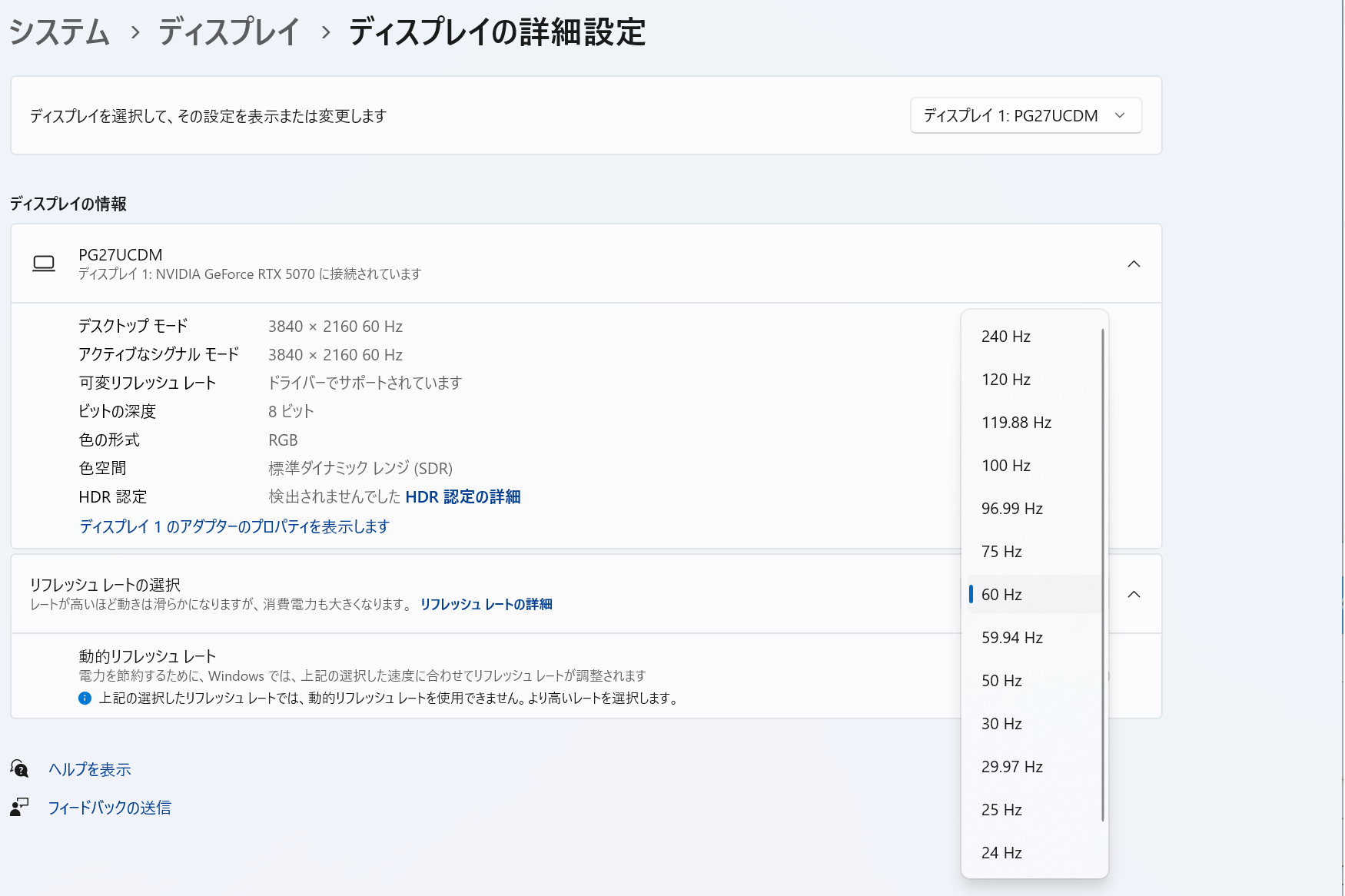
Task: Open the ディスプレイ 1: PG27UCDM display selector
Action: pyautogui.click(x=1025, y=115)
